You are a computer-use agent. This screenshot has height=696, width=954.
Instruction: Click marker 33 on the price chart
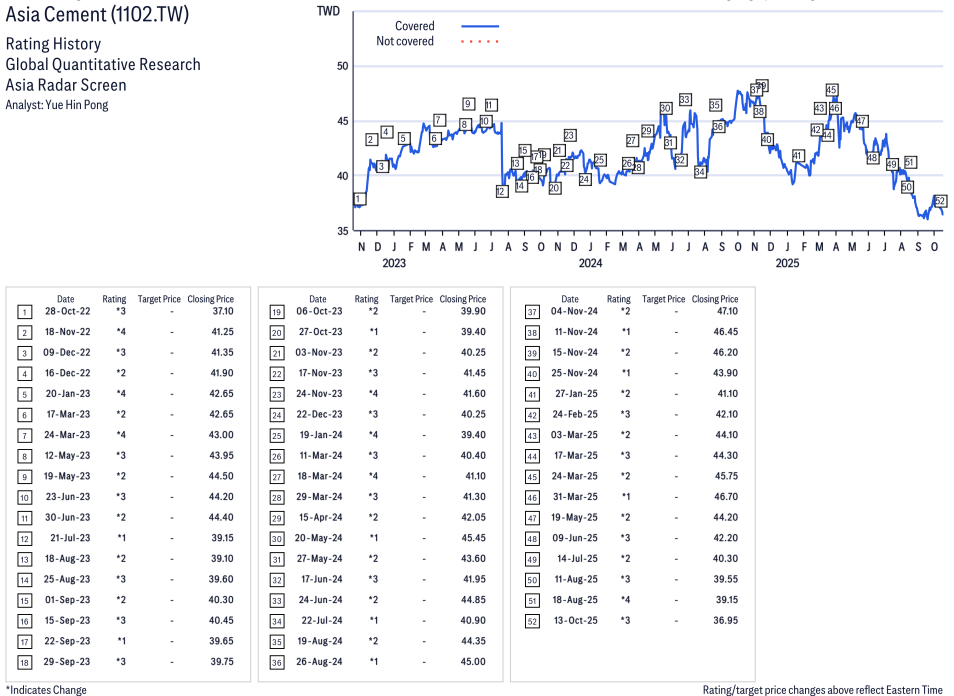pyautogui.click(x=685, y=100)
